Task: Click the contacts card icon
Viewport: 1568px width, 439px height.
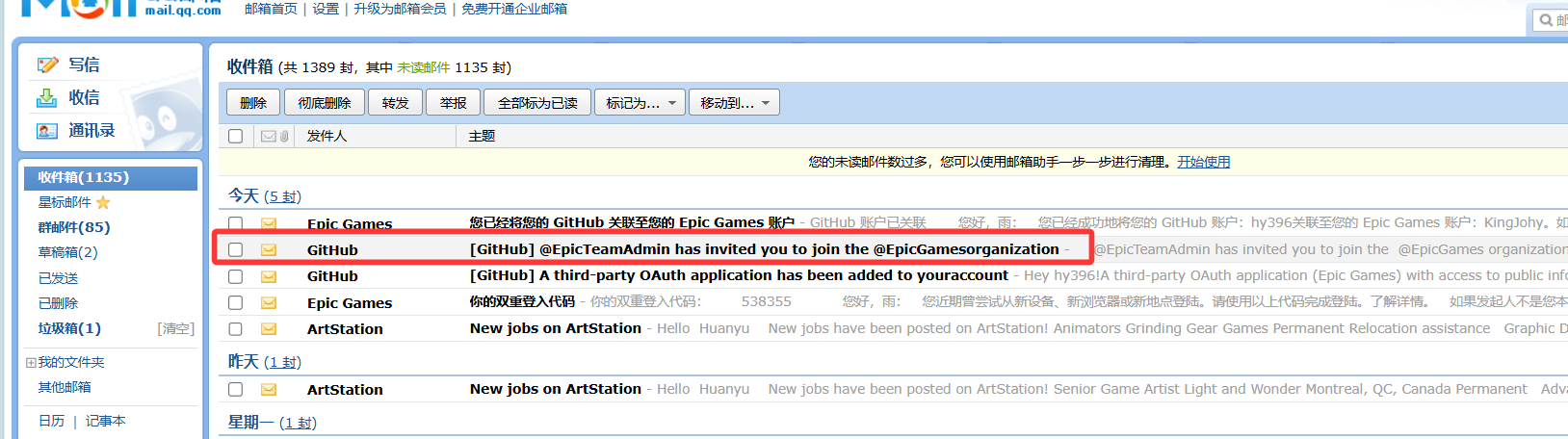Action: (x=47, y=131)
